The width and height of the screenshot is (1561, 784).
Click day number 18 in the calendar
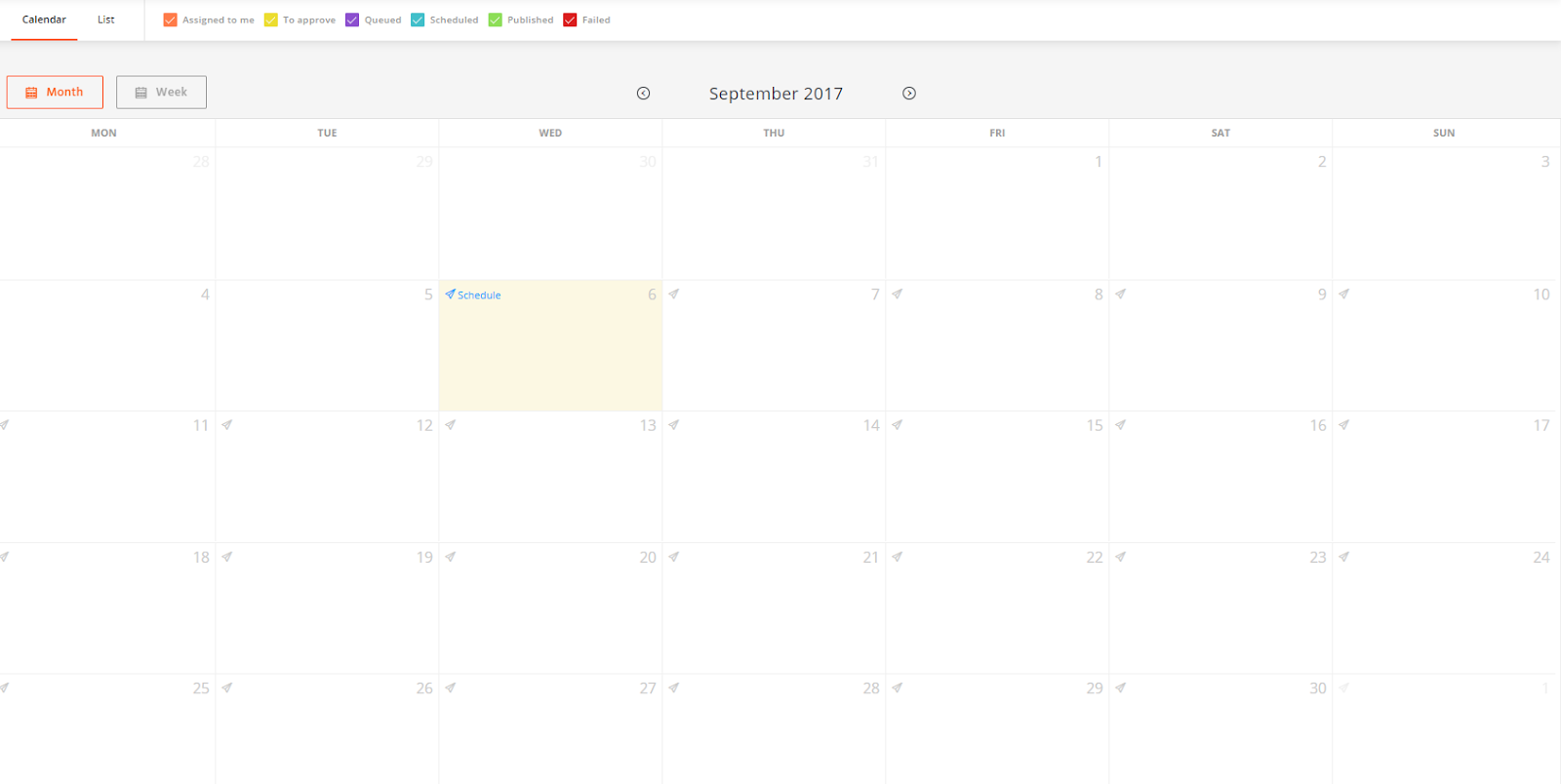pos(201,557)
